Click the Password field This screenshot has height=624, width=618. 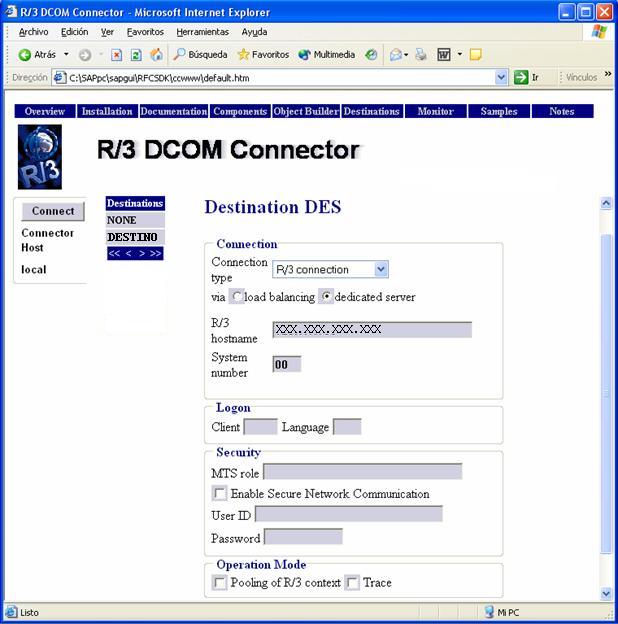pos(303,536)
